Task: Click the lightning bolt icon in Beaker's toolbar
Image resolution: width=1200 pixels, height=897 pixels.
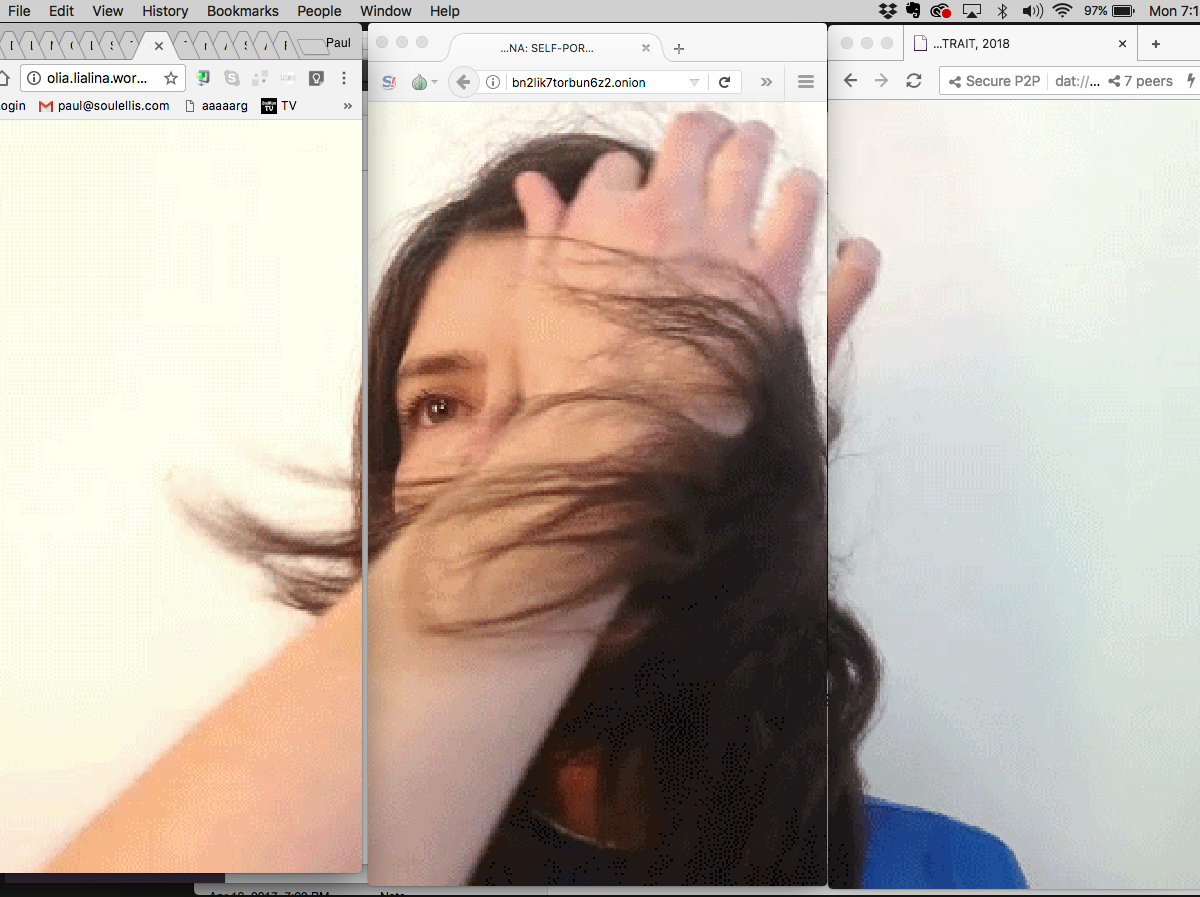Action: coord(1191,80)
